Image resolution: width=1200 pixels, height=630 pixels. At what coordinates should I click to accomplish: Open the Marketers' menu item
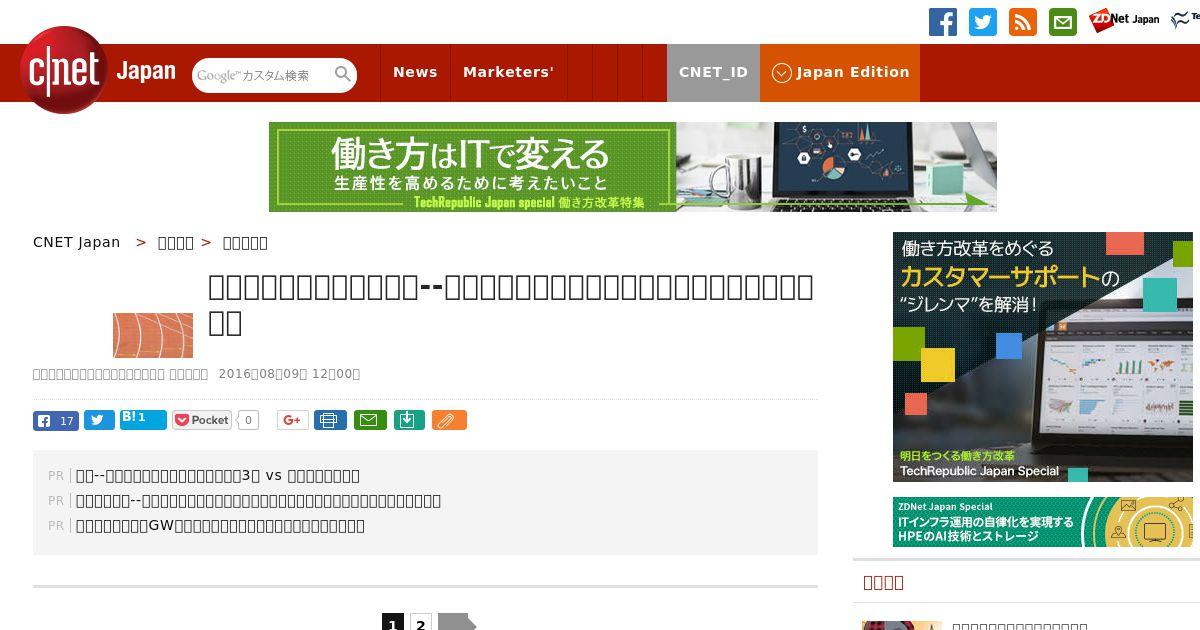pos(508,72)
